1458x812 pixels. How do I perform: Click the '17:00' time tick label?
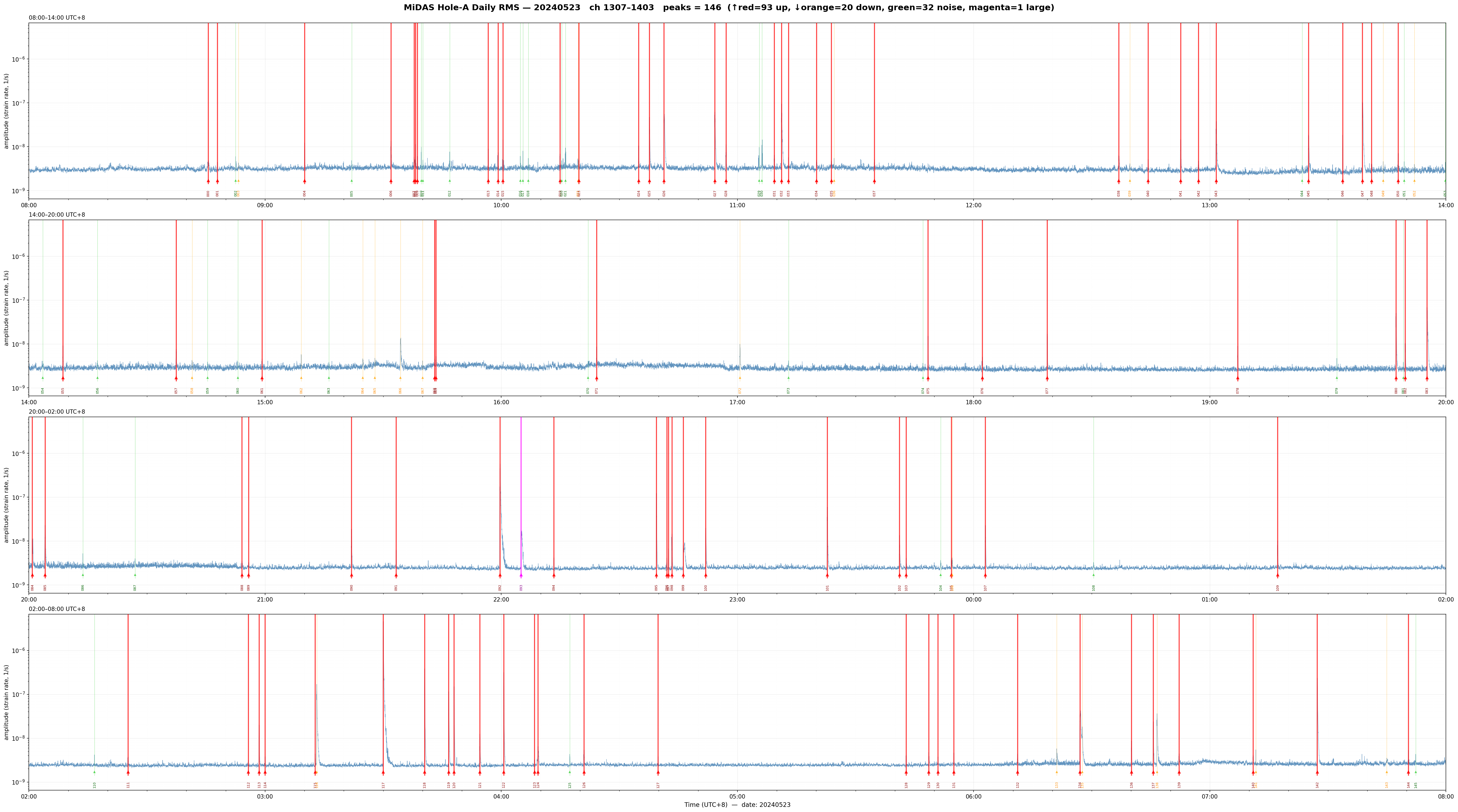(737, 402)
